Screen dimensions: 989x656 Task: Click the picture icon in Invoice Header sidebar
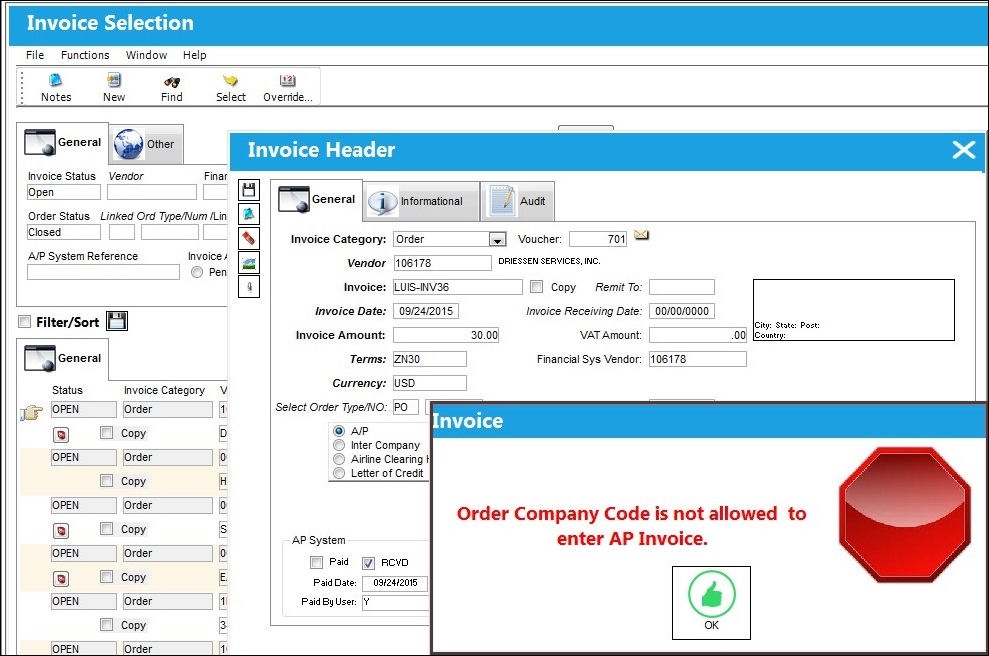[x=249, y=262]
